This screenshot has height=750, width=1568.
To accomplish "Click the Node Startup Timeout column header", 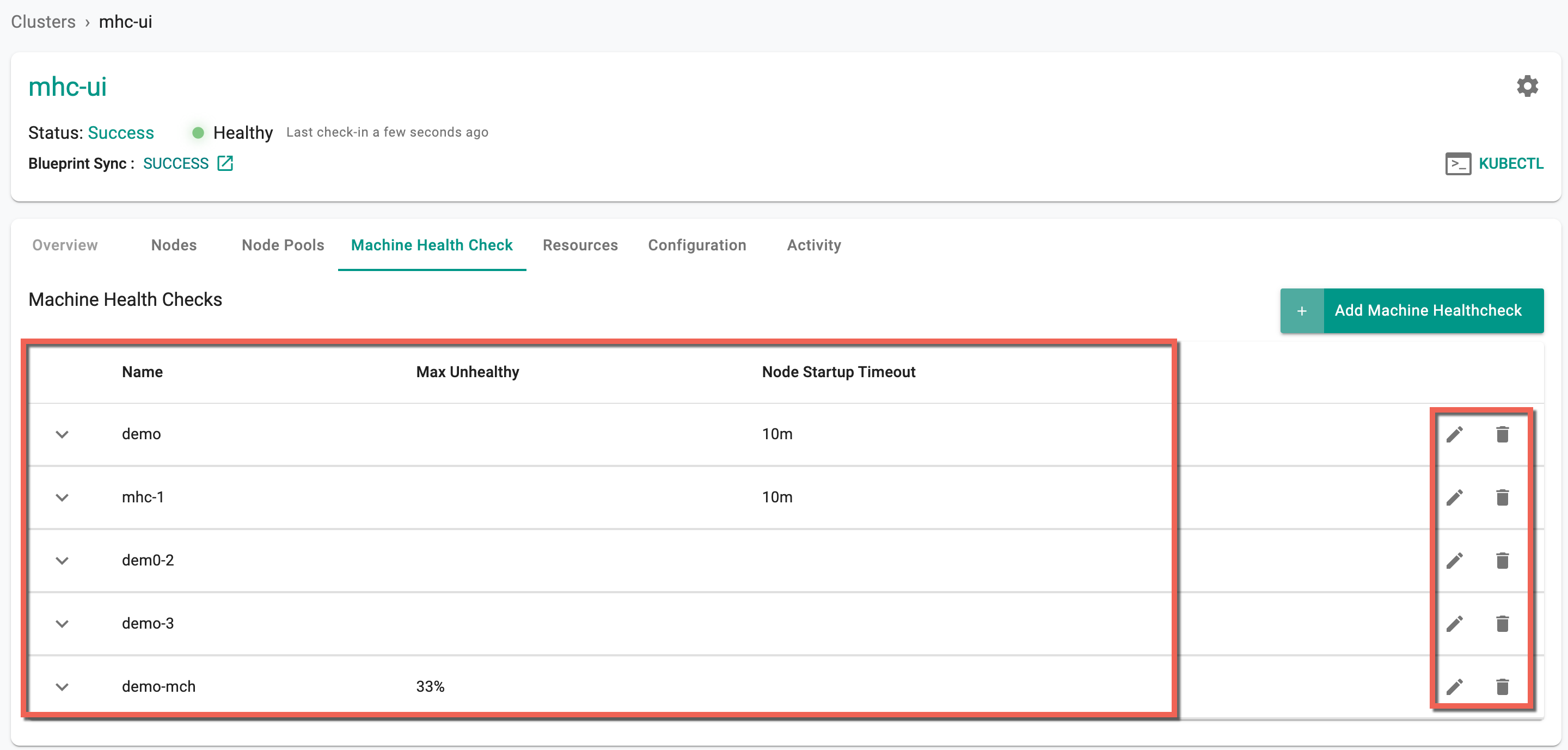I will click(838, 372).
